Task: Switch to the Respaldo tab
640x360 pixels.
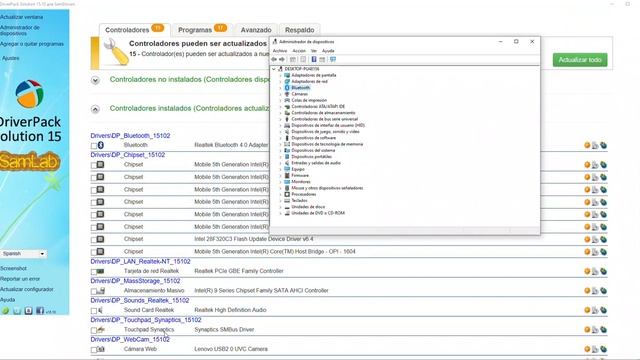Action: coord(300,30)
